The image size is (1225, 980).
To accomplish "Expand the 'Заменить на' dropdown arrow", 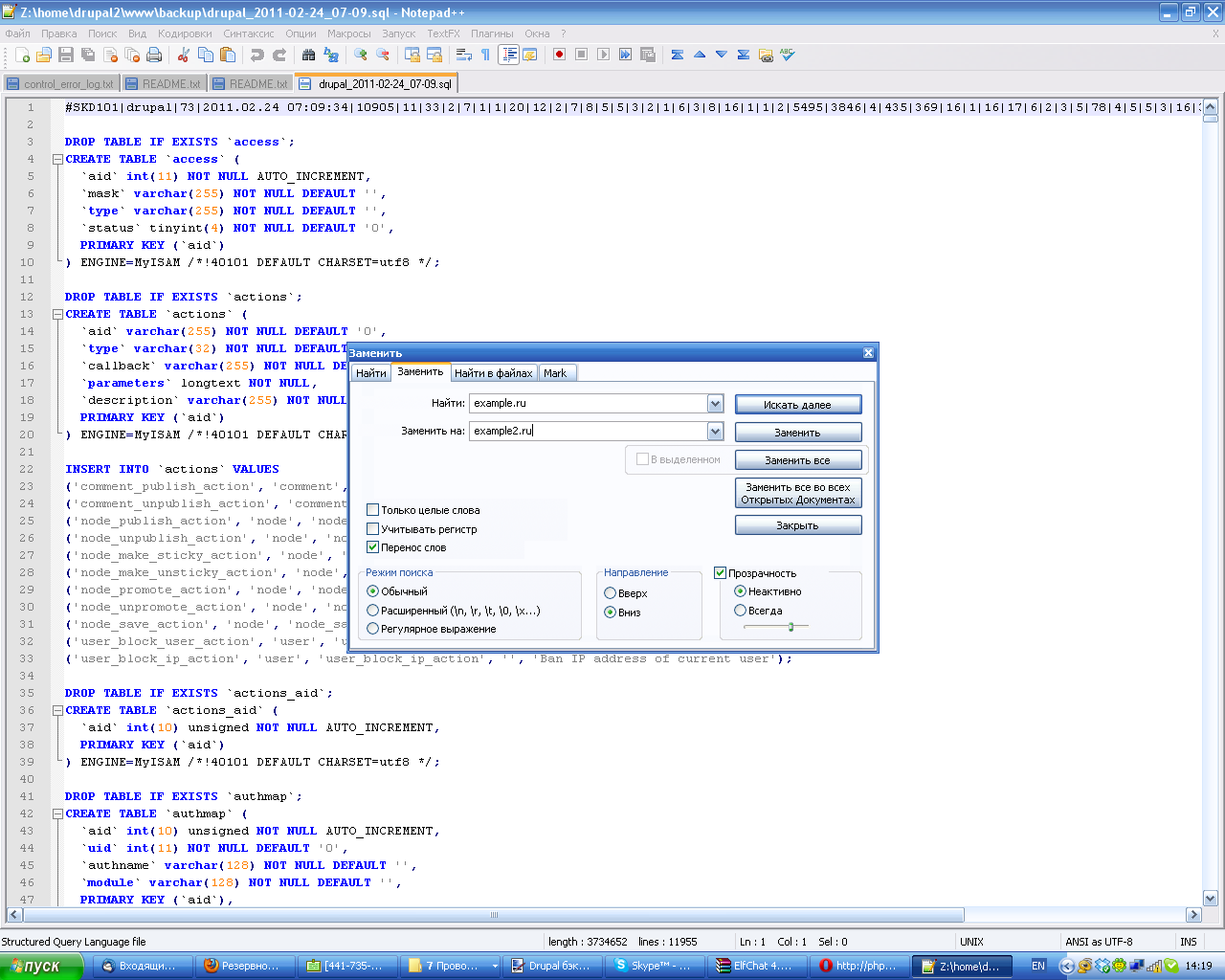I will (x=715, y=432).
